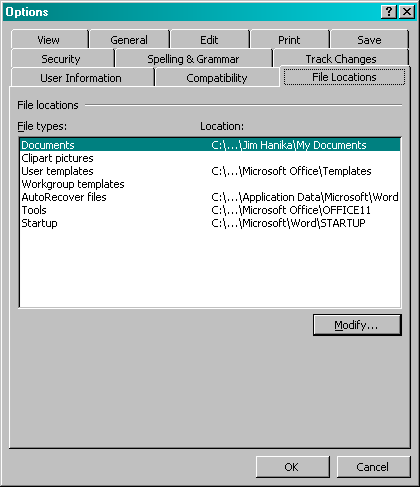Click the Help question mark button
Viewport: 420px width, 487px height.
[389, 12]
